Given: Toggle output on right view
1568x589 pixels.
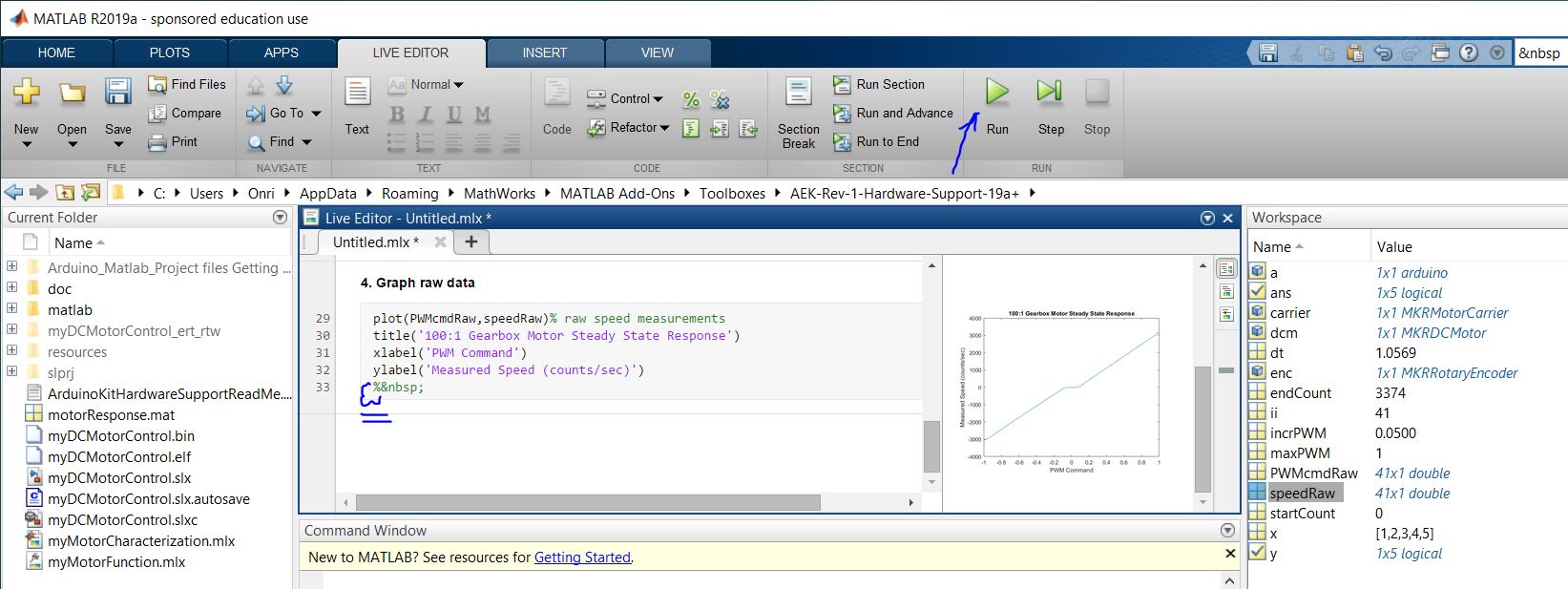Looking at the screenshot, I should coord(1227,269).
